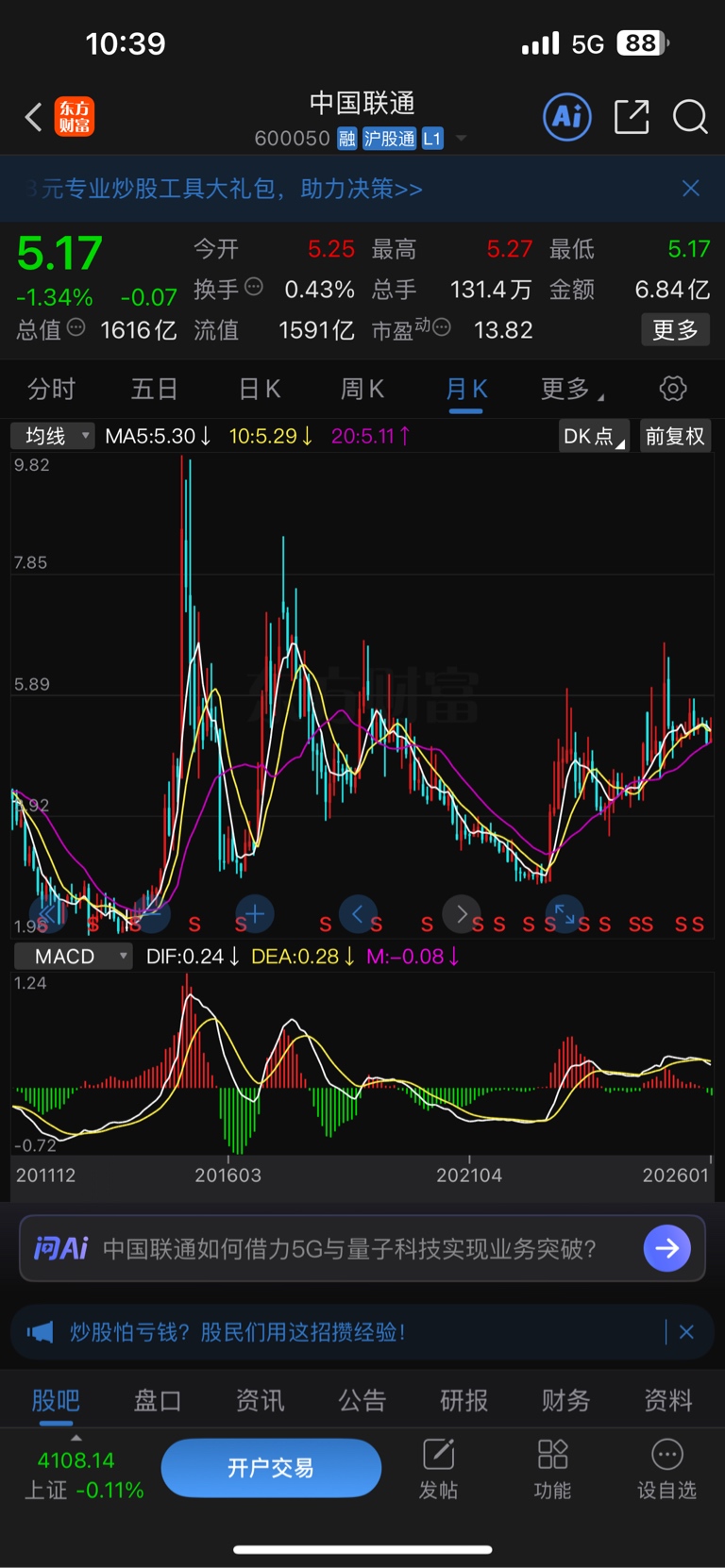Tap the L1 level badge
725x1568 pixels.
click(x=431, y=139)
